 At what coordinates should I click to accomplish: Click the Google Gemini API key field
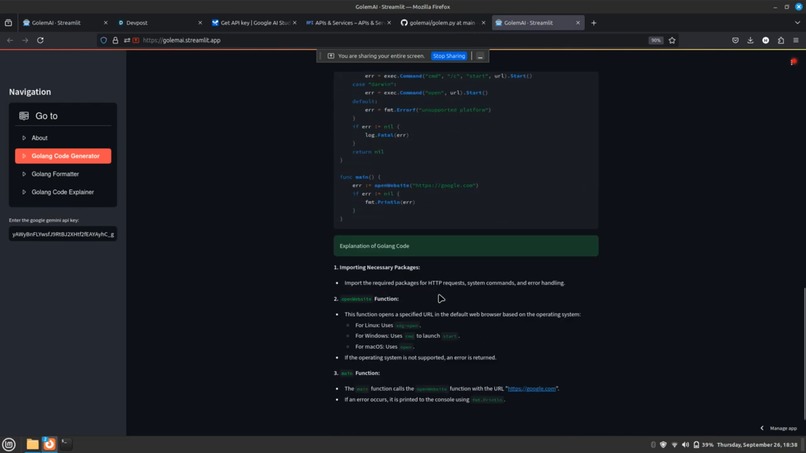click(x=63, y=234)
